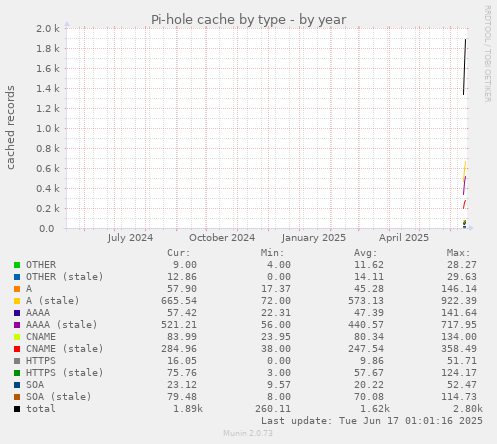Click the 'SOA (stale)' legend label
The height and width of the screenshot is (444, 497).
coord(59,397)
